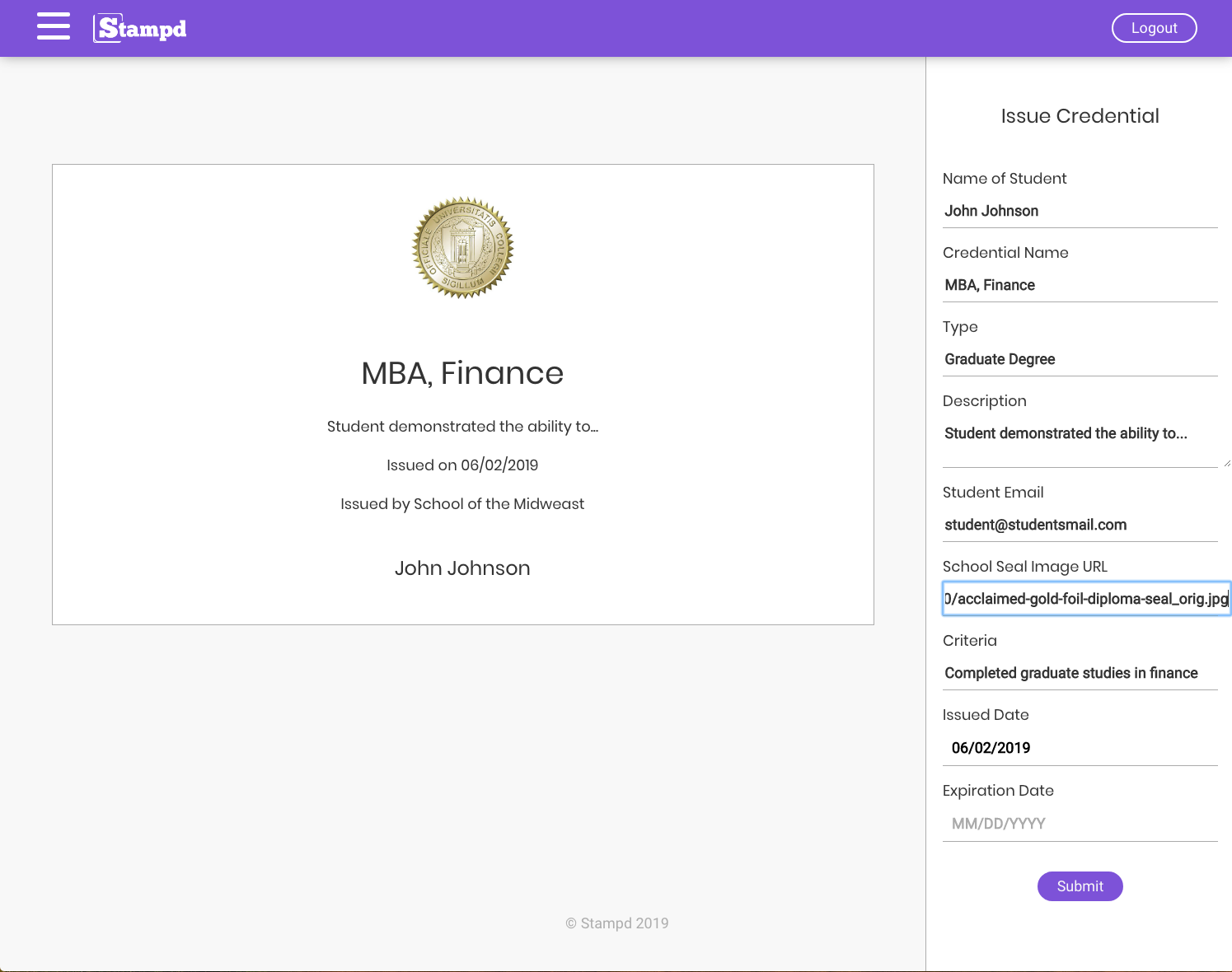Screen dimensions: 1232x972
Task: Click the School Seal Image URL field
Action: (x=1085, y=599)
